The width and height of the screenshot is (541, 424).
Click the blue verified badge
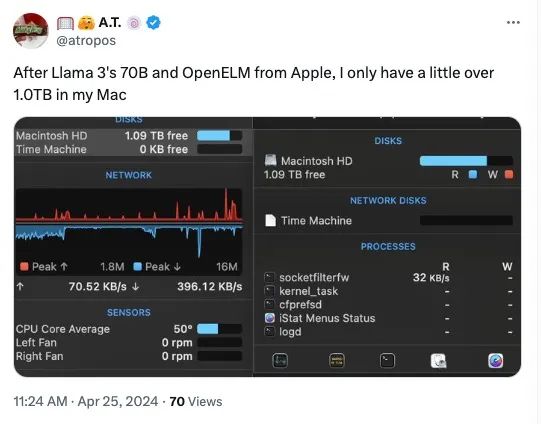point(153,23)
